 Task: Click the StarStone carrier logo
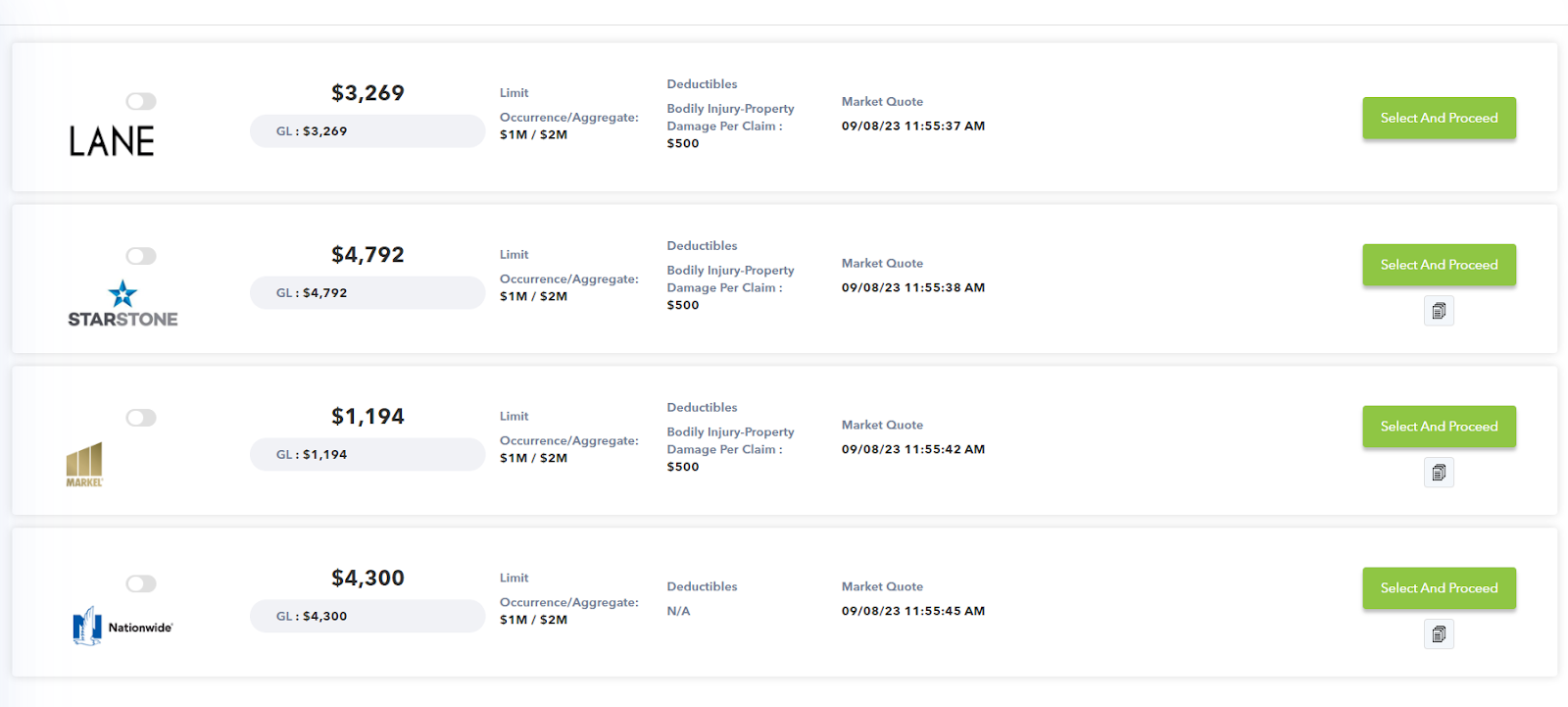pos(122,304)
